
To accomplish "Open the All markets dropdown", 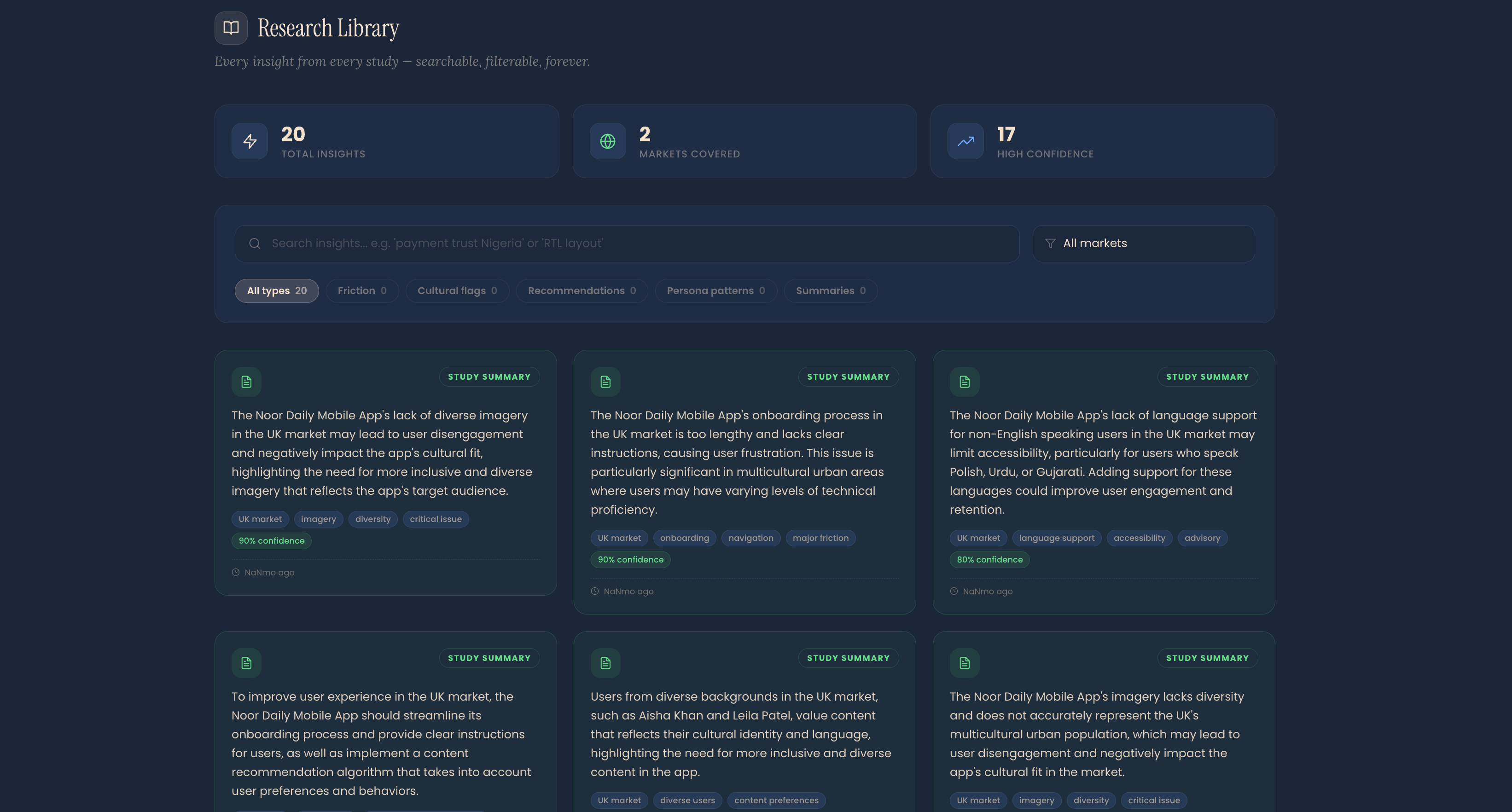I will [x=1143, y=244].
